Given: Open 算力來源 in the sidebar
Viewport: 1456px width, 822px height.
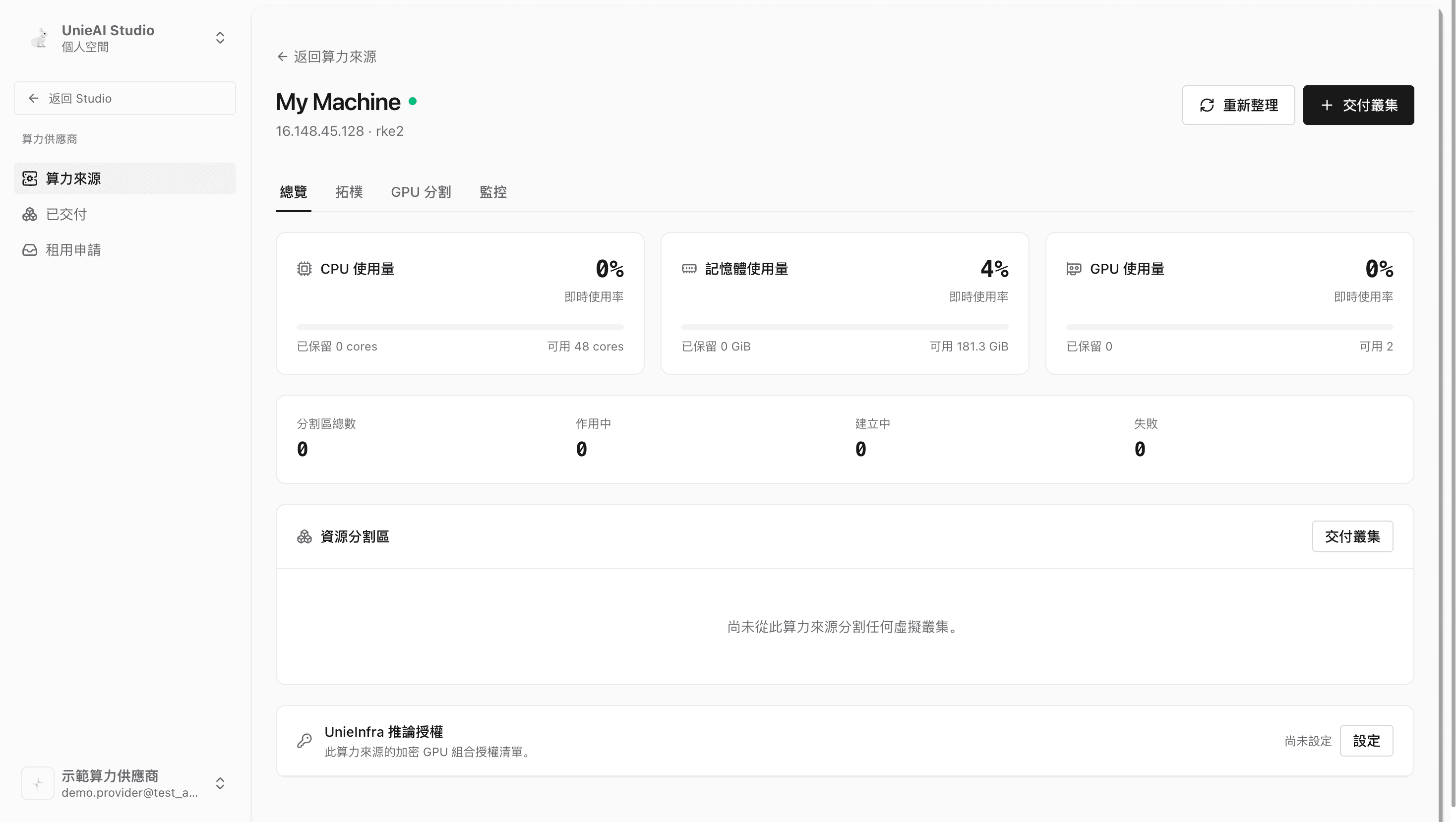Looking at the screenshot, I should [125, 178].
